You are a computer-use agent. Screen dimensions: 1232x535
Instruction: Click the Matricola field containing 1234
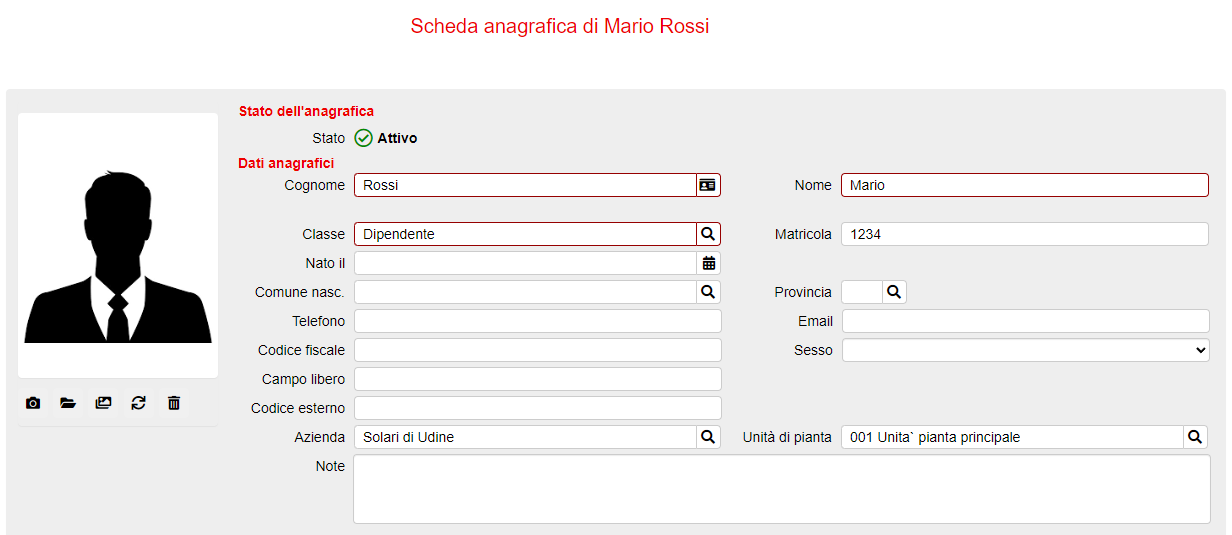coord(1025,234)
